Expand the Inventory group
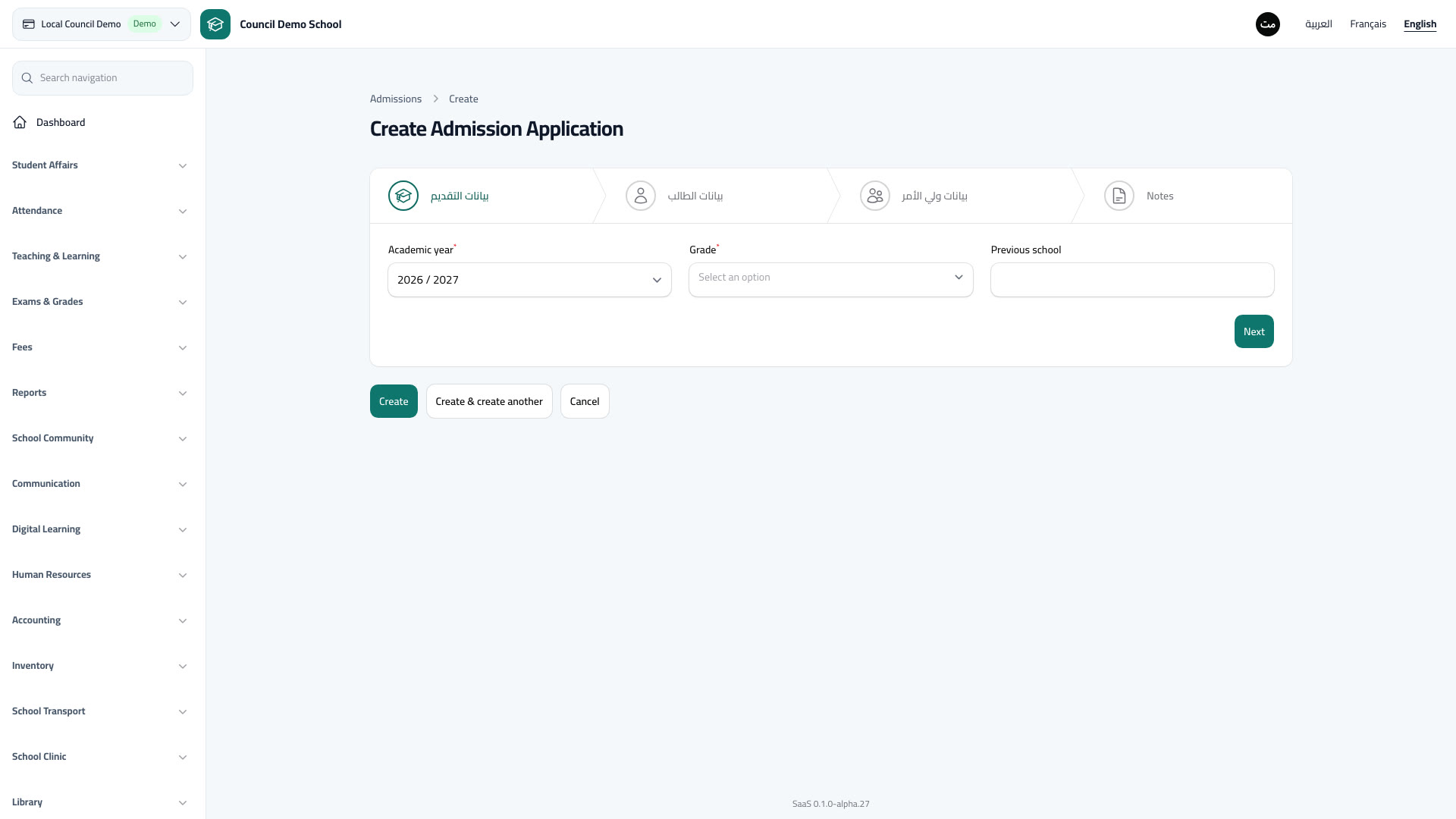This screenshot has width=1456, height=819. (99, 666)
